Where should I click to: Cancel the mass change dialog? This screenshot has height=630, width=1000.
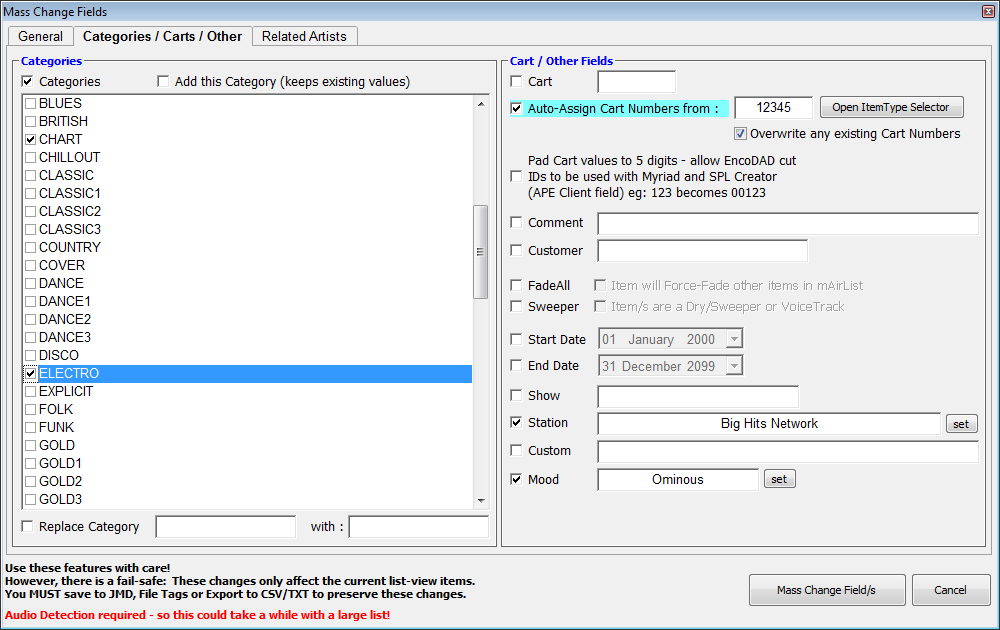[x=950, y=590]
